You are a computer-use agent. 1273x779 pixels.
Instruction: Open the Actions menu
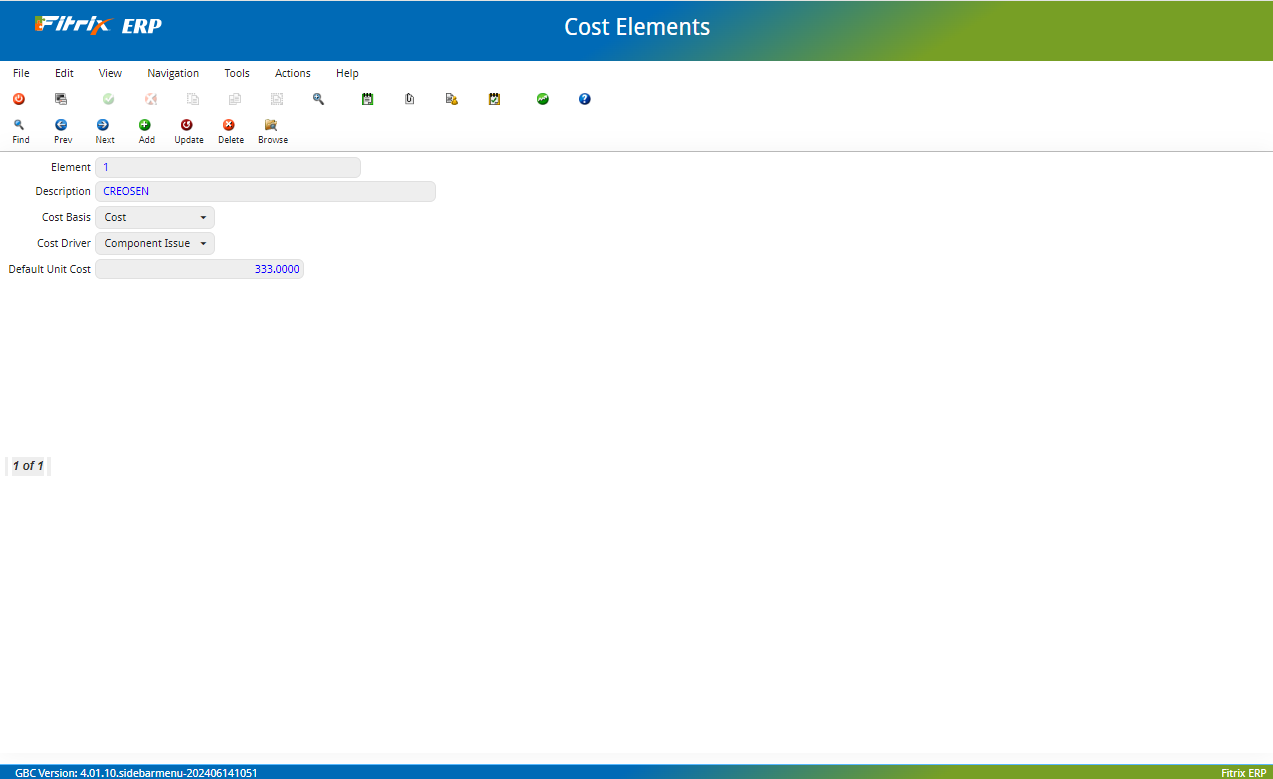coord(292,73)
